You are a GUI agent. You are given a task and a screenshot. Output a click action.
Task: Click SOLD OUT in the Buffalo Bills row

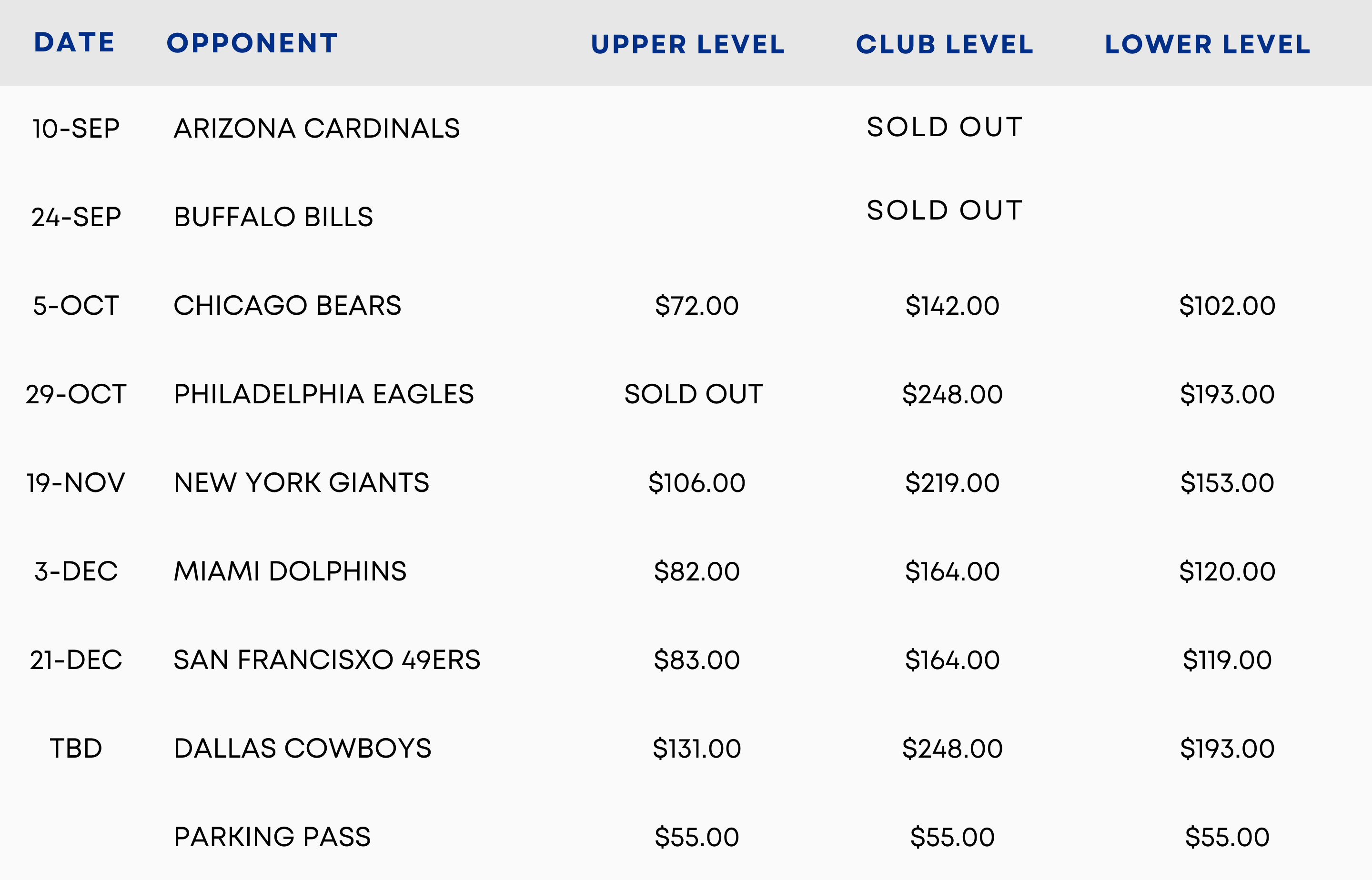(944, 211)
